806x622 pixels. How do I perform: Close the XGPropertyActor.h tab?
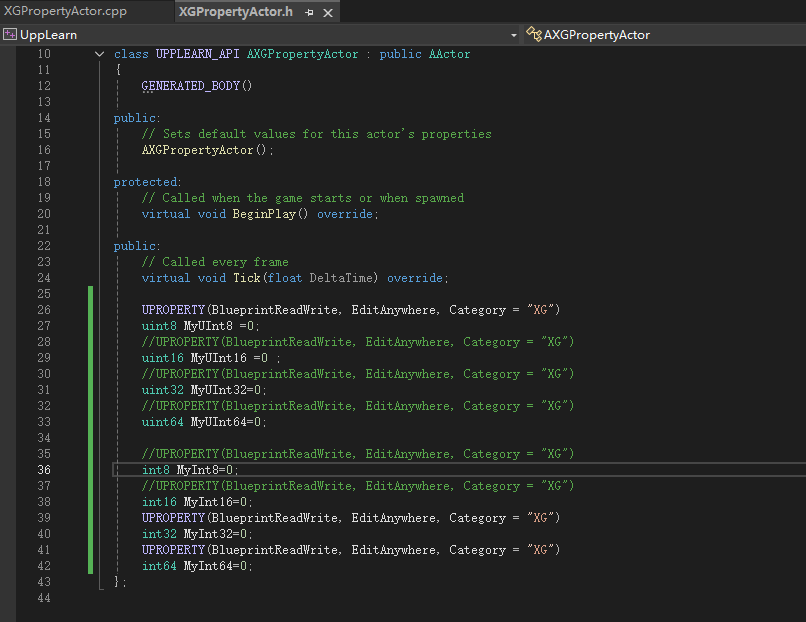pos(329,12)
